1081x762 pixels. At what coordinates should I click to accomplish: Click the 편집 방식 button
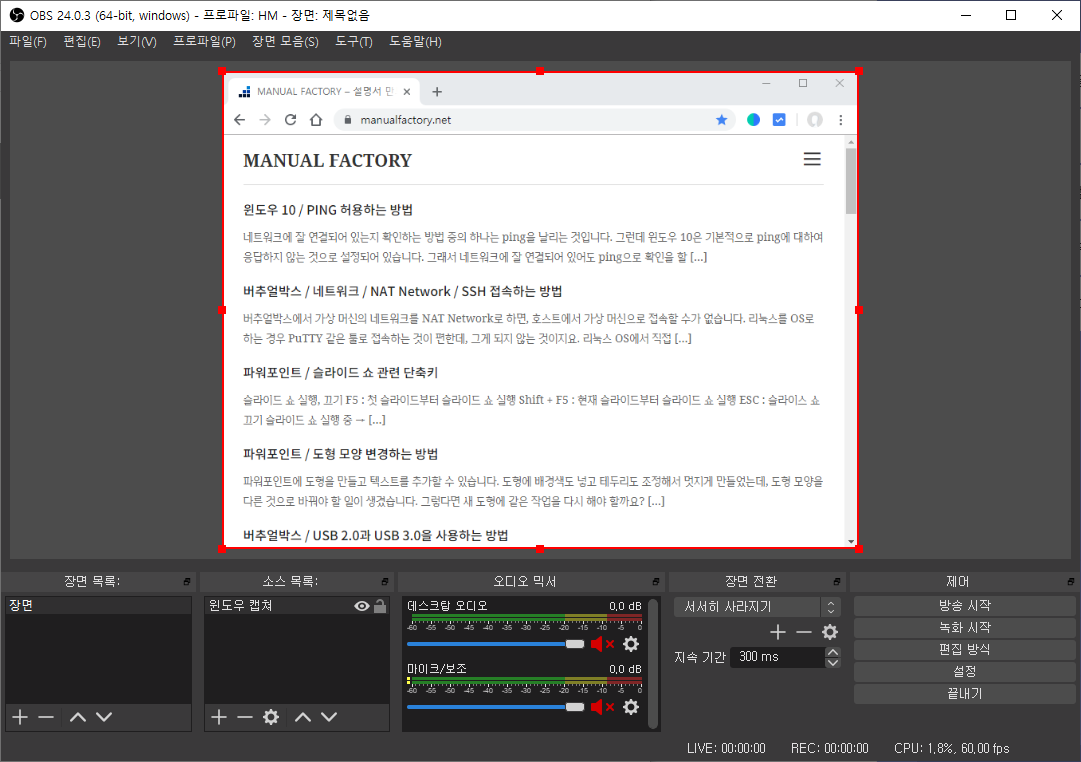pyautogui.click(x=964, y=650)
